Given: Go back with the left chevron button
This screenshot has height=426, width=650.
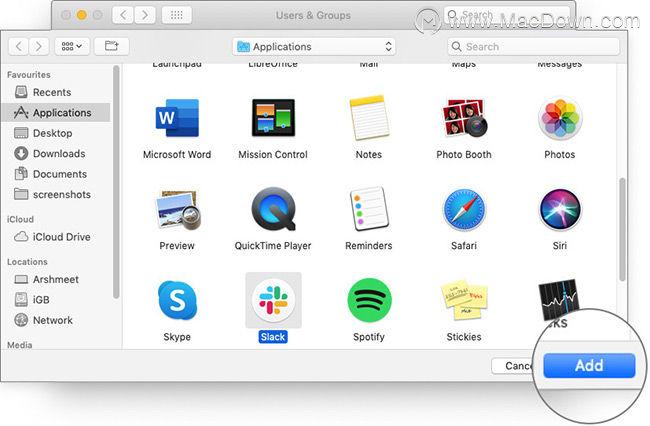Looking at the screenshot, I should point(19,46).
